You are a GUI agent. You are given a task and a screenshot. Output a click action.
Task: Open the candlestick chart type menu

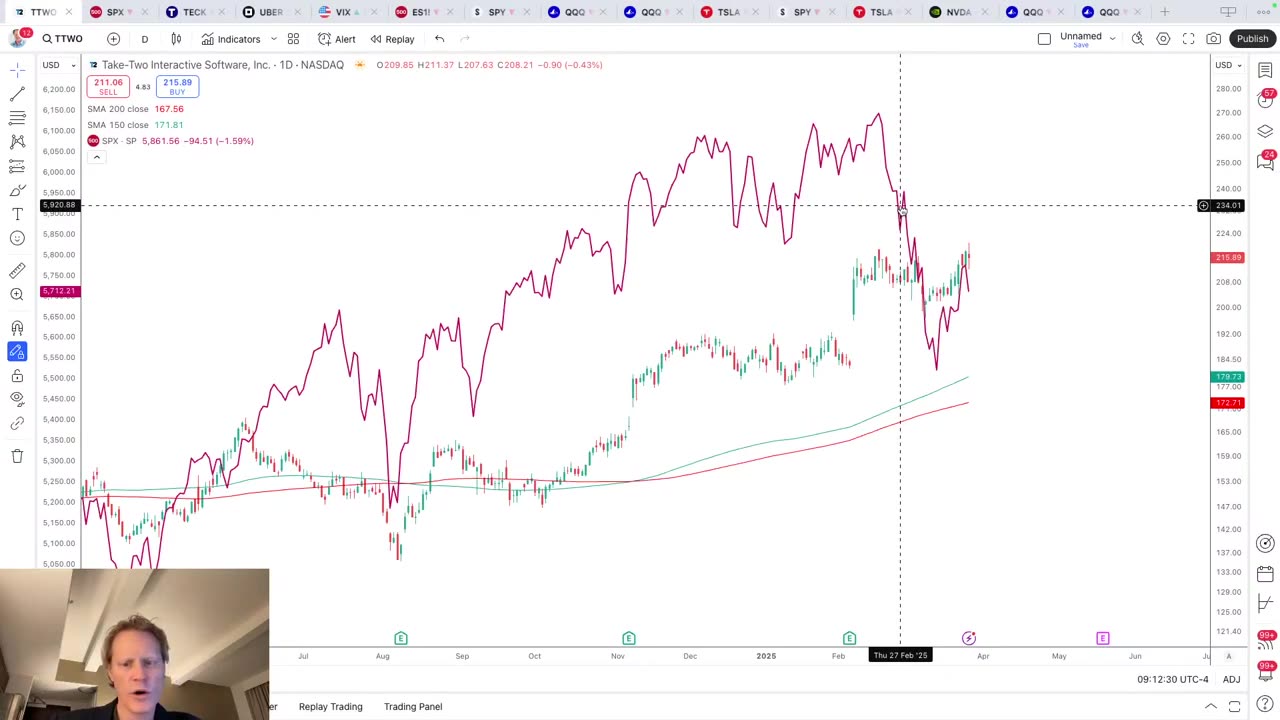[x=176, y=39]
